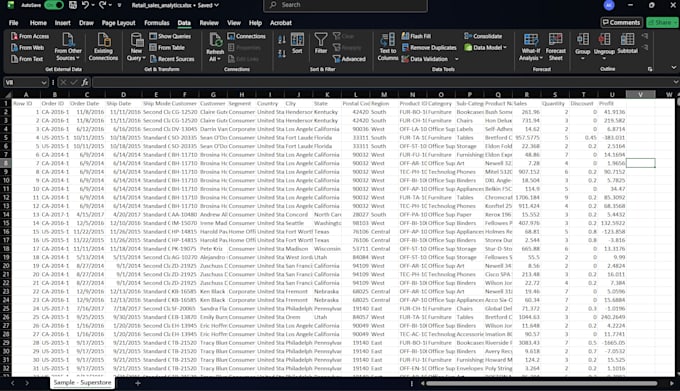This screenshot has height=391, width=680.
Task: Click the Excel app logo
Action: pyautogui.click(x=10, y=5)
